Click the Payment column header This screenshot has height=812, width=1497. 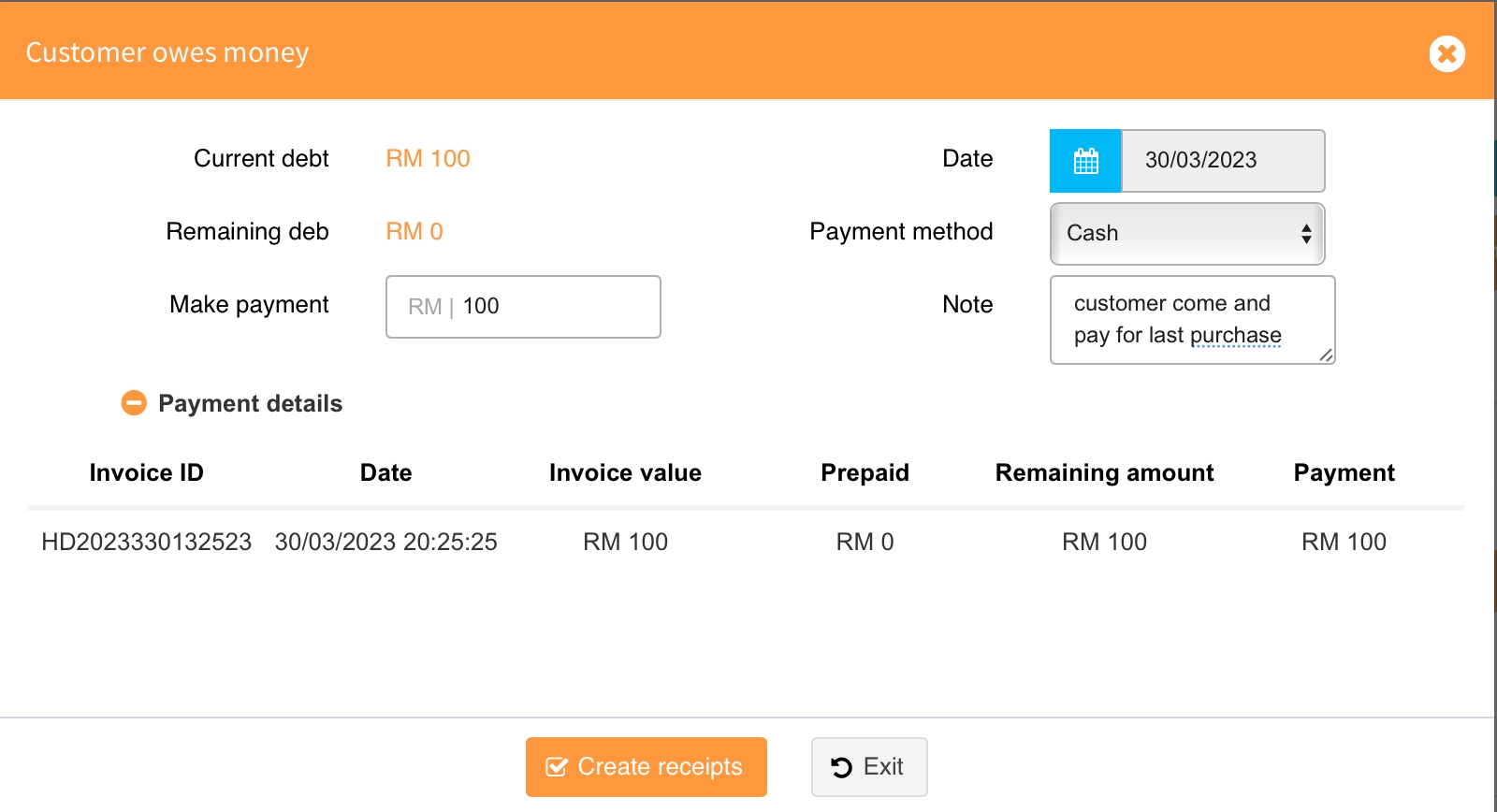tap(1344, 473)
